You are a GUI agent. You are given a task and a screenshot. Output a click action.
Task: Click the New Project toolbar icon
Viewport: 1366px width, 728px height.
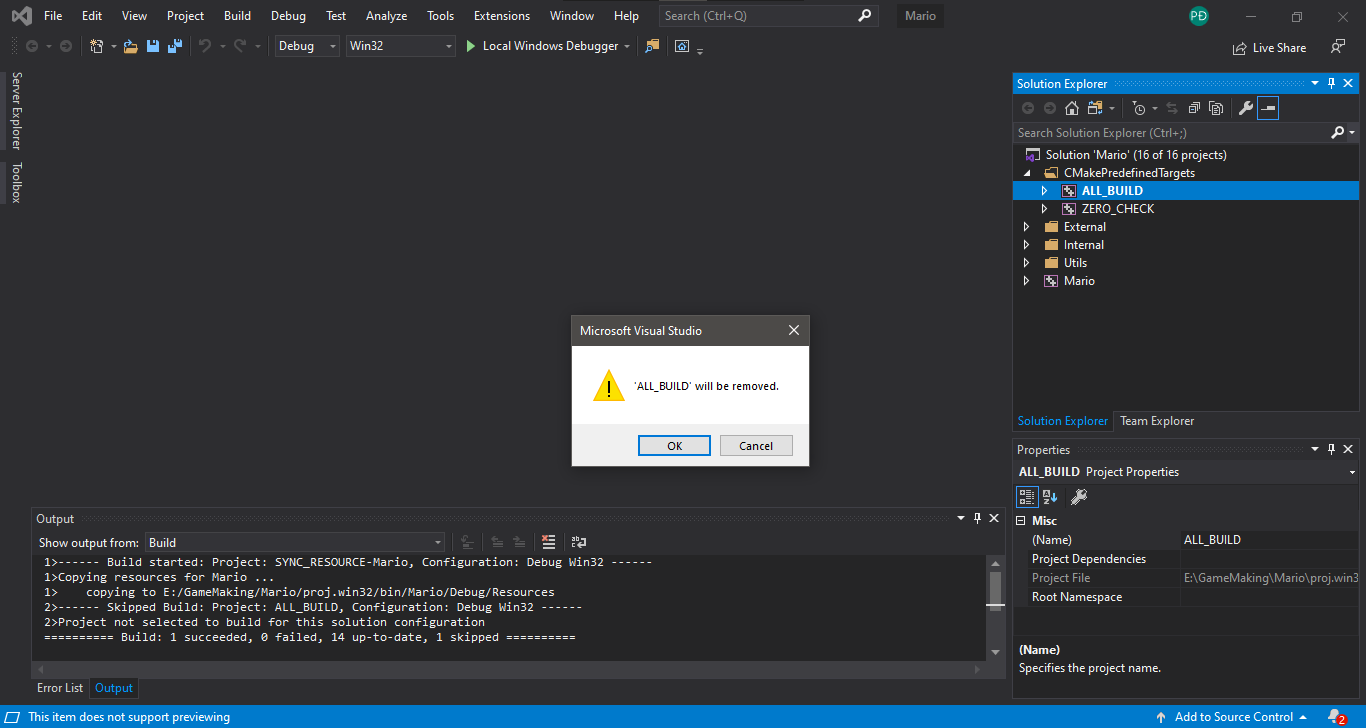(96, 46)
